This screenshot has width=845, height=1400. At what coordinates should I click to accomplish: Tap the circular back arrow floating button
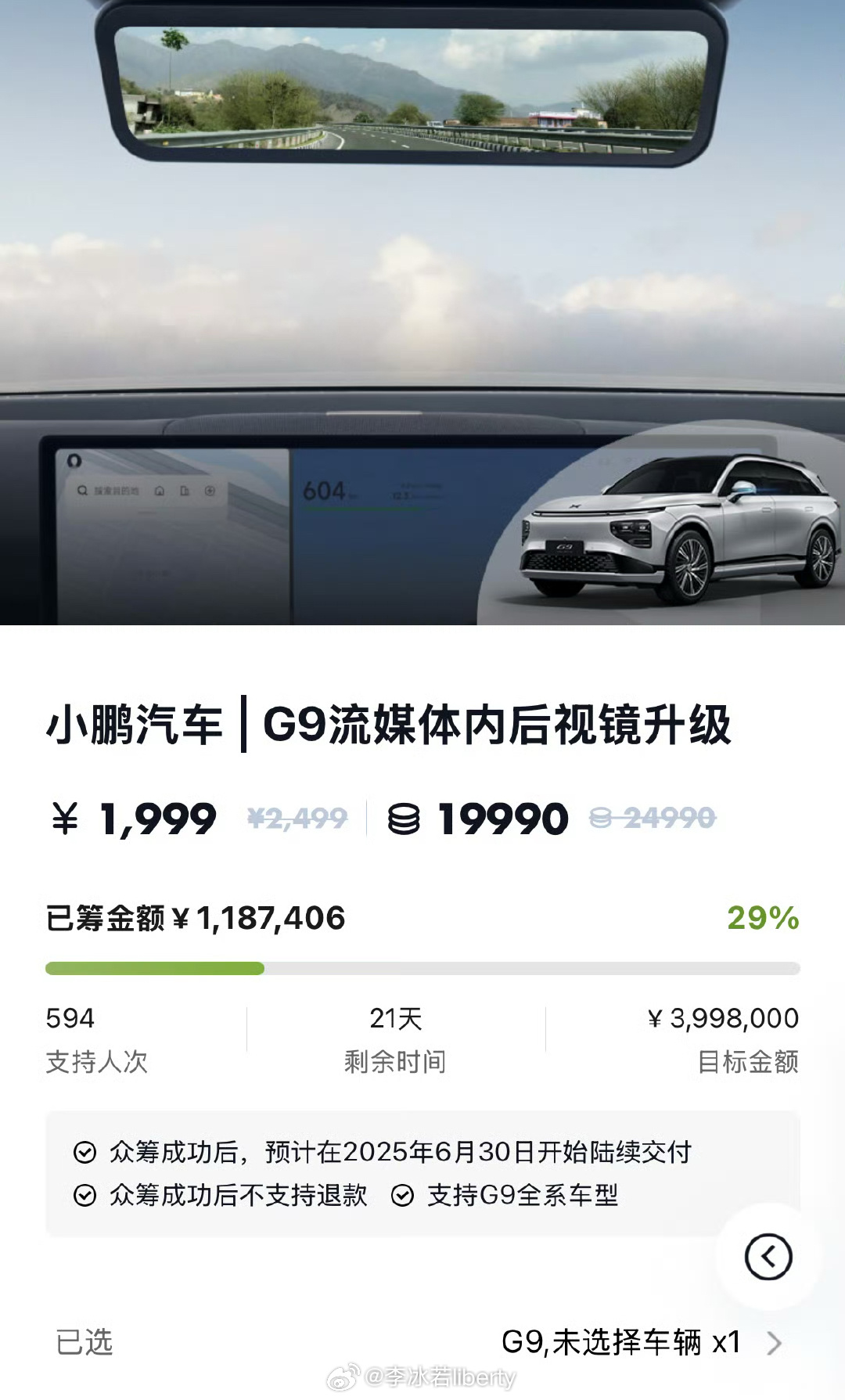[768, 1257]
